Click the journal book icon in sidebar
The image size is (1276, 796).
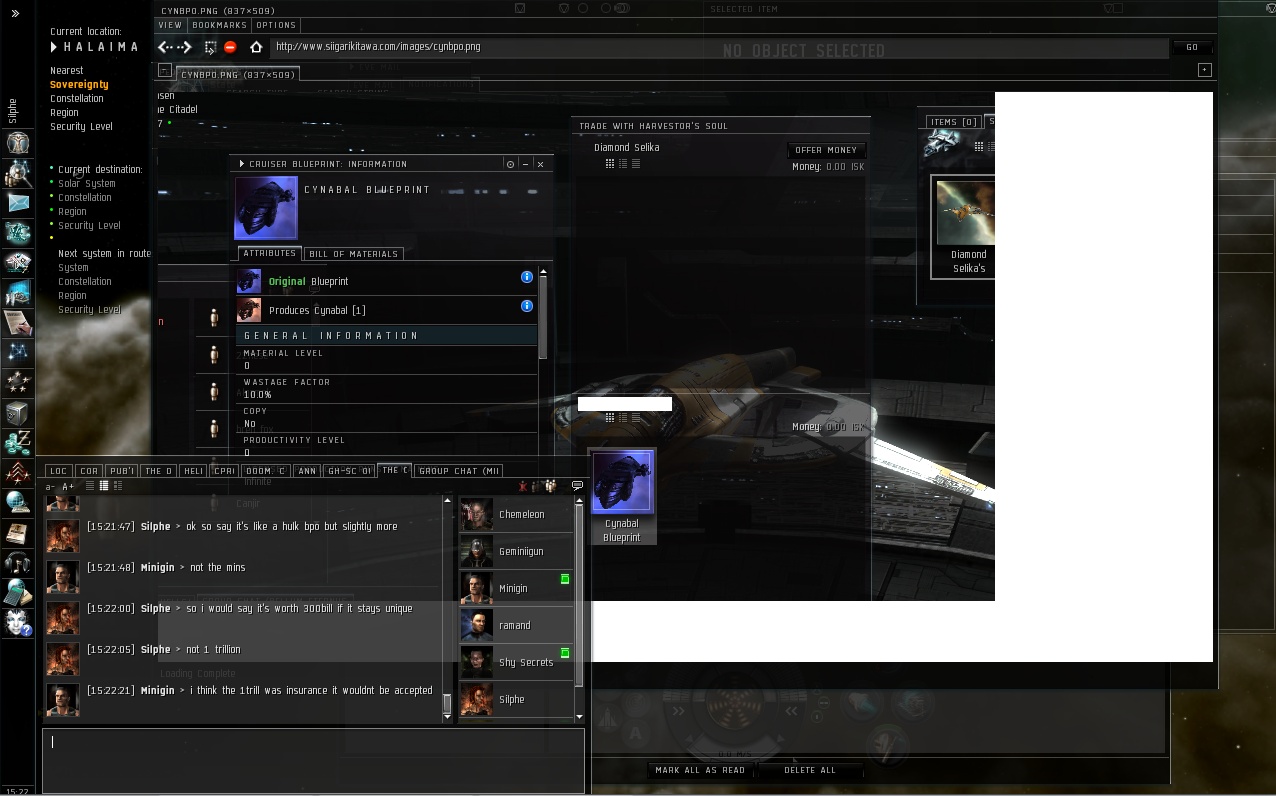point(17,532)
